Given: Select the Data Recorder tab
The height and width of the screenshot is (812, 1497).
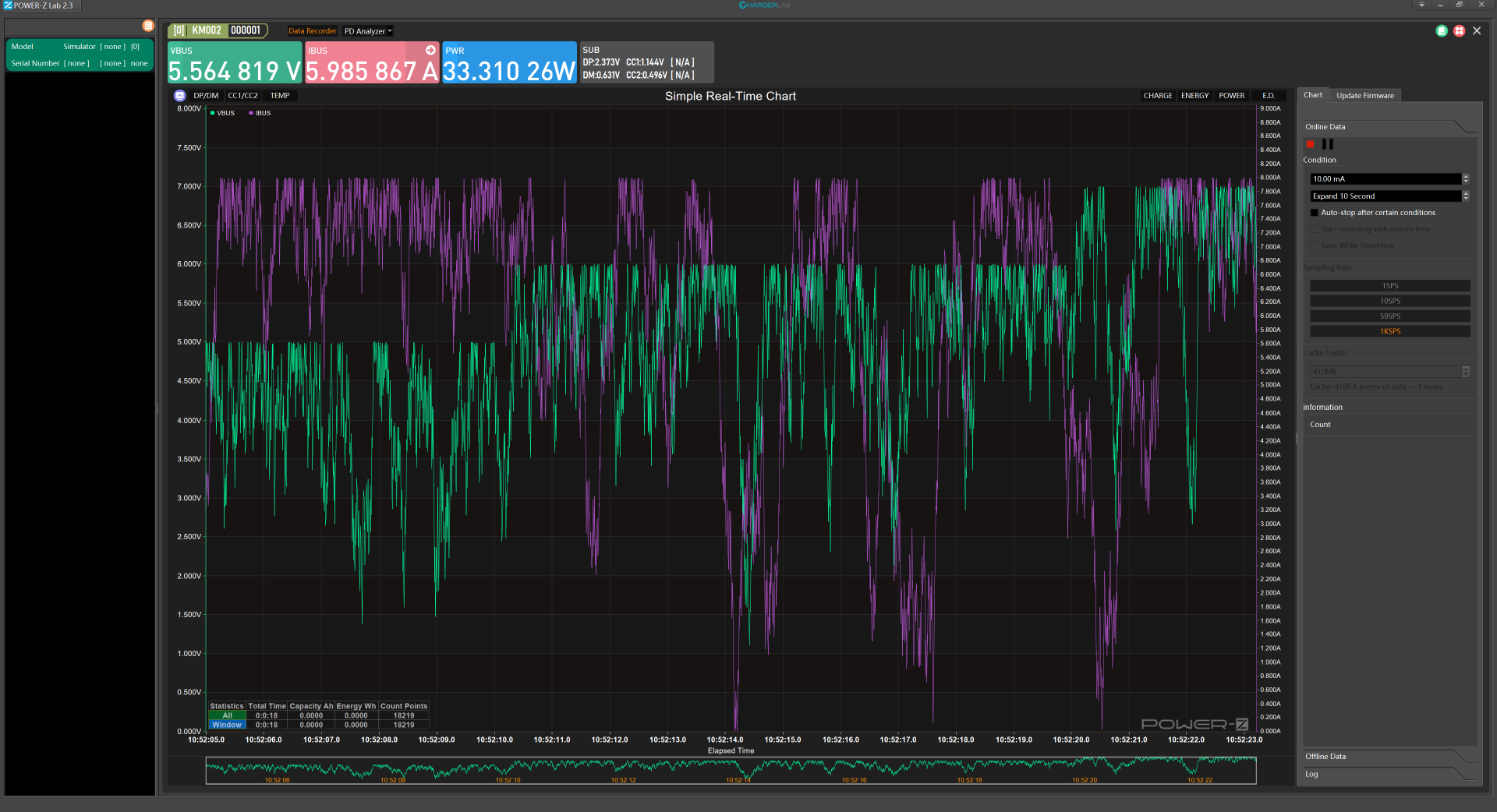Looking at the screenshot, I should (312, 31).
